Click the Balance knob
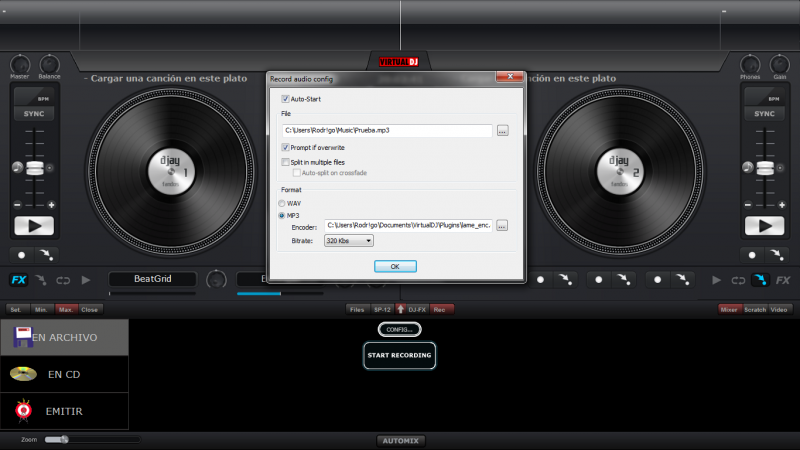The width and height of the screenshot is (800, 450). point(49,64)
